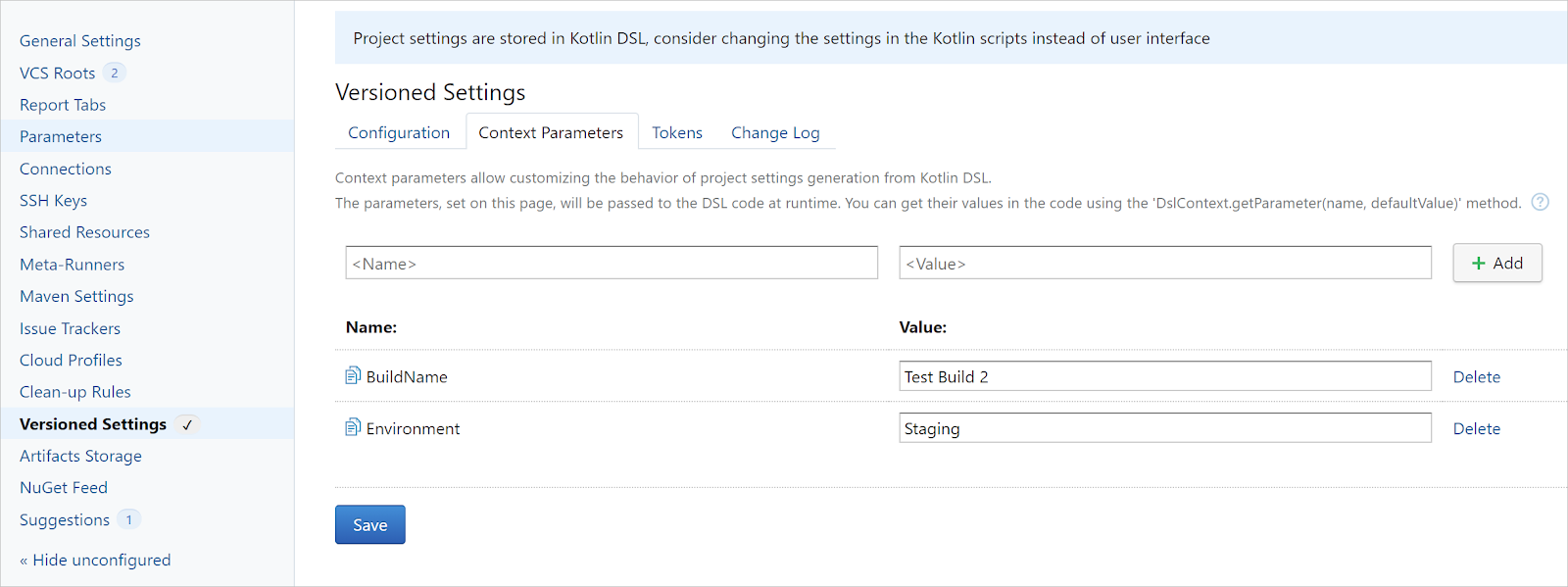Open General Settings in sidebar
Viewport: 1568px width, 587px height.
80,40
